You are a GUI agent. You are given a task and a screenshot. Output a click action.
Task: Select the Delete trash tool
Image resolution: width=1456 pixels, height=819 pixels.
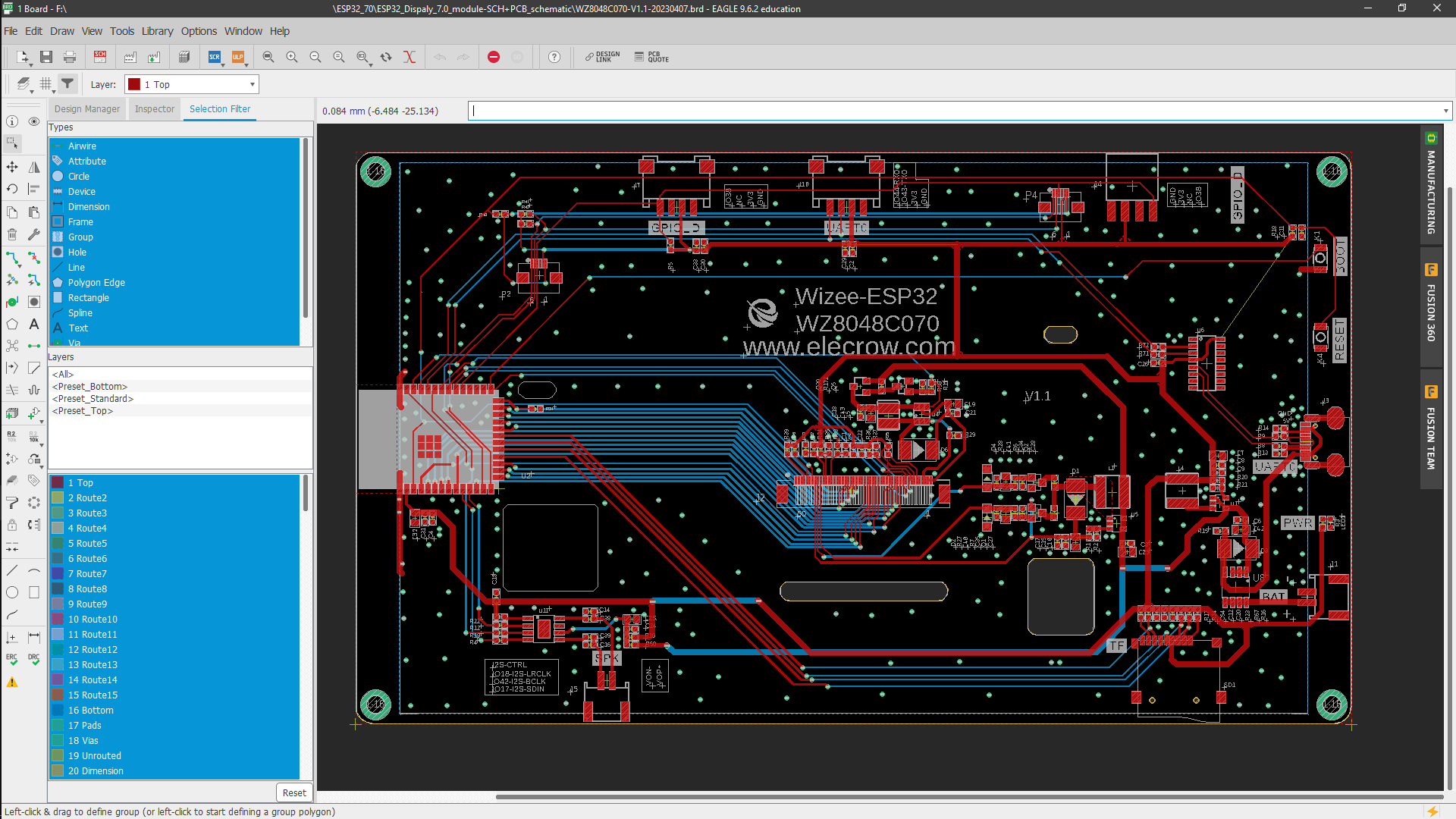tap(12, 234)
